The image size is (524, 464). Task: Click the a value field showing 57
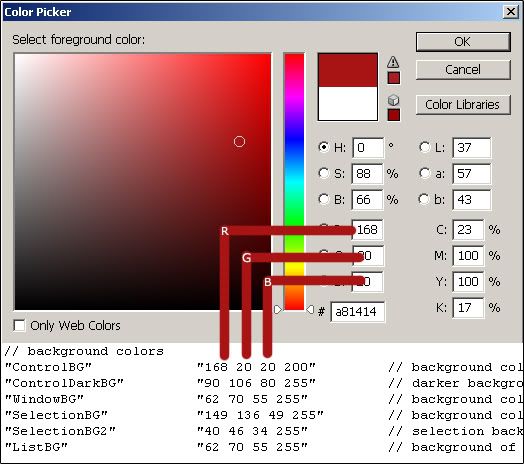tap(472, 173)
